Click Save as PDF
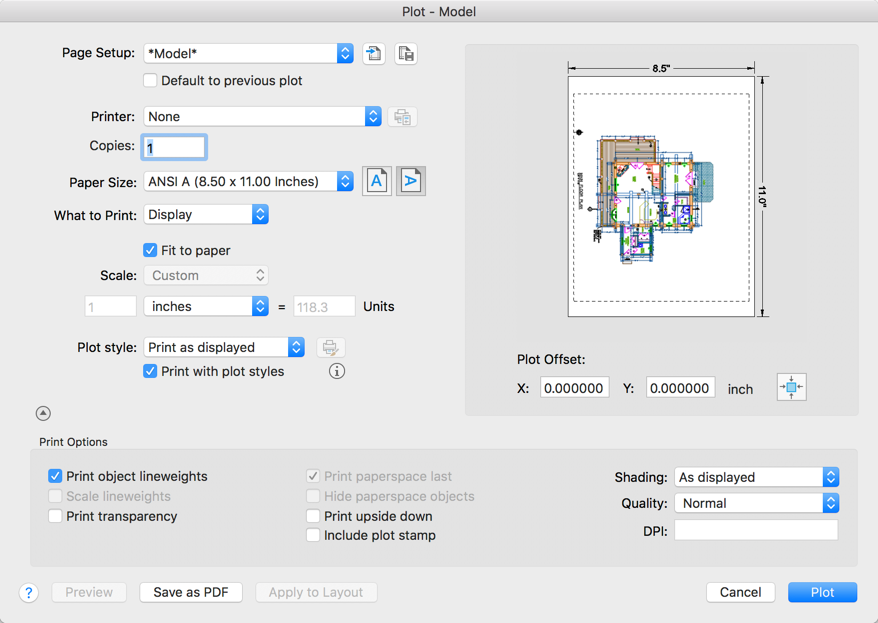The image size is (878, 623). [191, 592]
